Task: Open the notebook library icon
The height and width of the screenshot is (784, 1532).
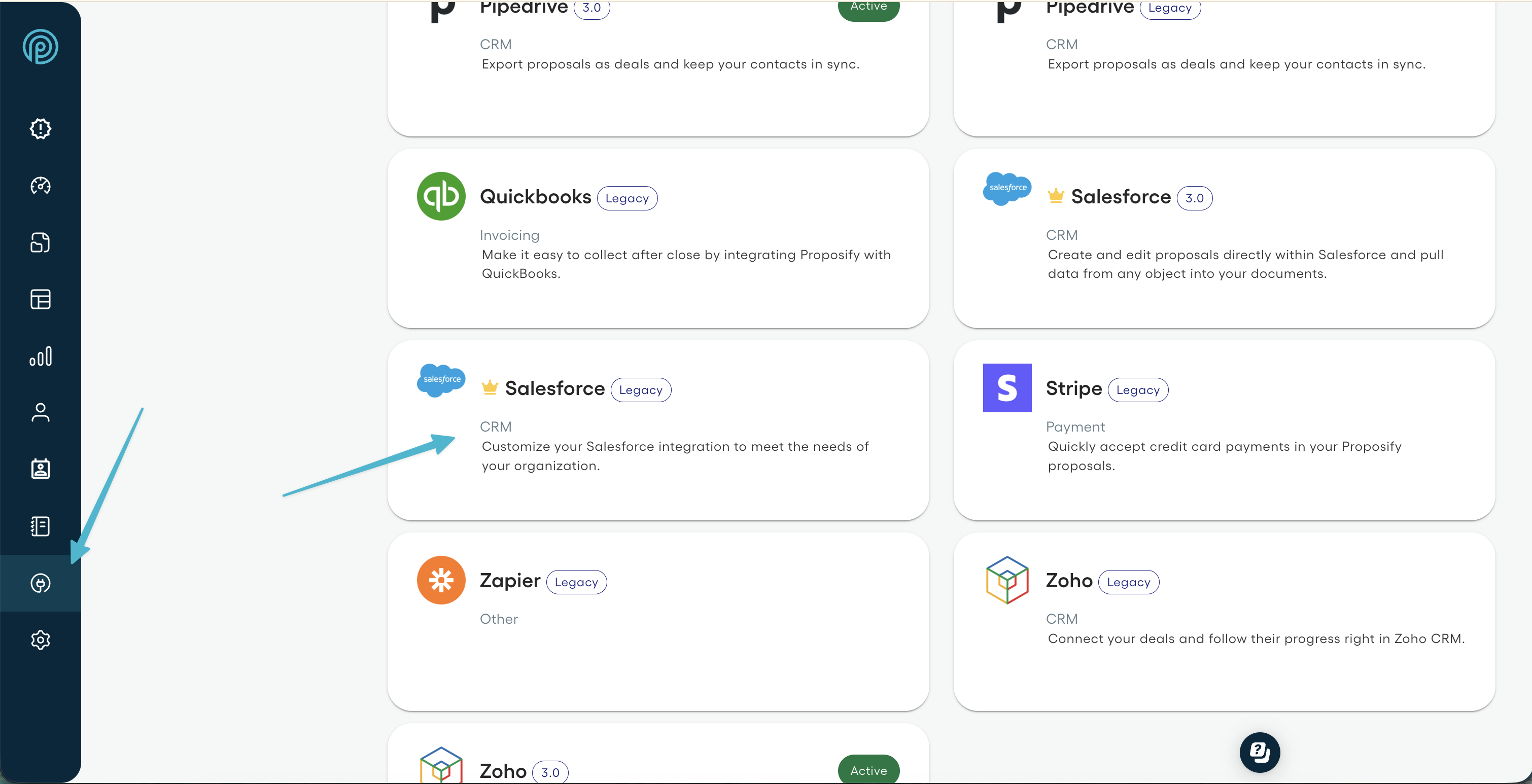Action: [x=41, y=526]
